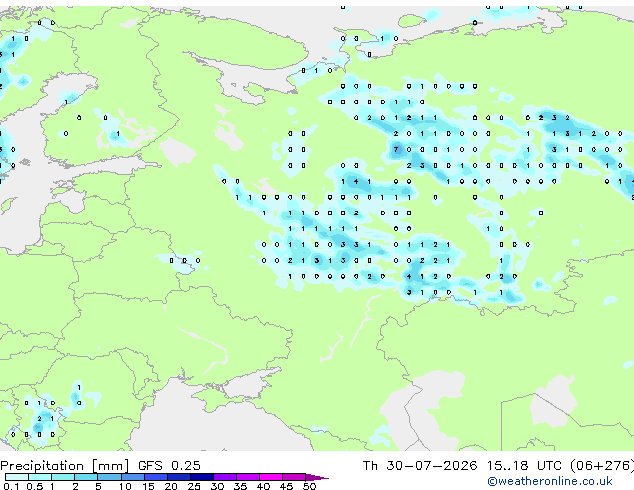634x490 pixels.
Task: Select the 45–50 mm legend color swatch
Action: click(x=294, y=477)
